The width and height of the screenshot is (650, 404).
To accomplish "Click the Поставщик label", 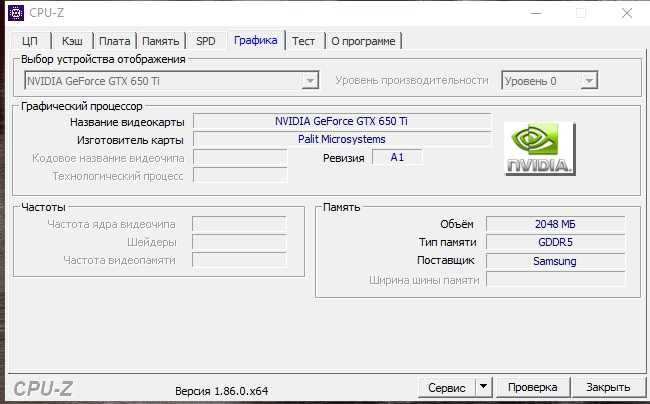I will [x=446, y=261].
